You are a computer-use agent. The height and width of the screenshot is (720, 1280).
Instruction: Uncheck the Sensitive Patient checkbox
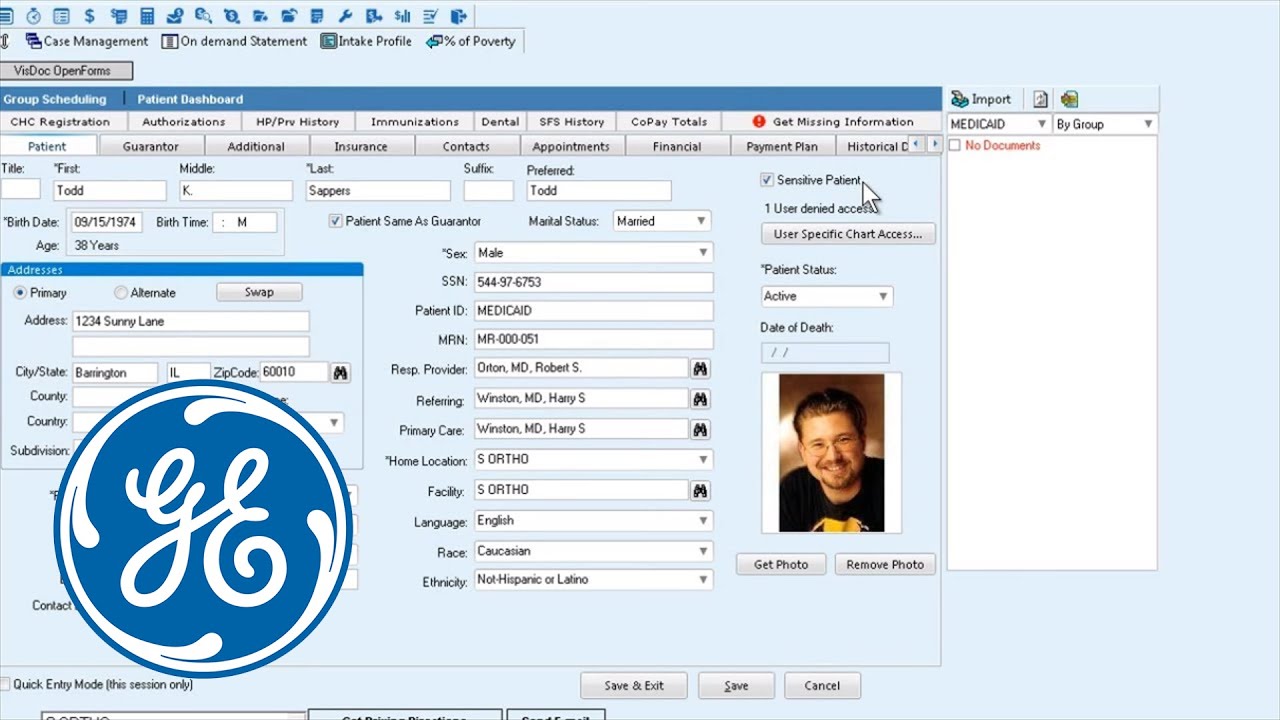767,180
